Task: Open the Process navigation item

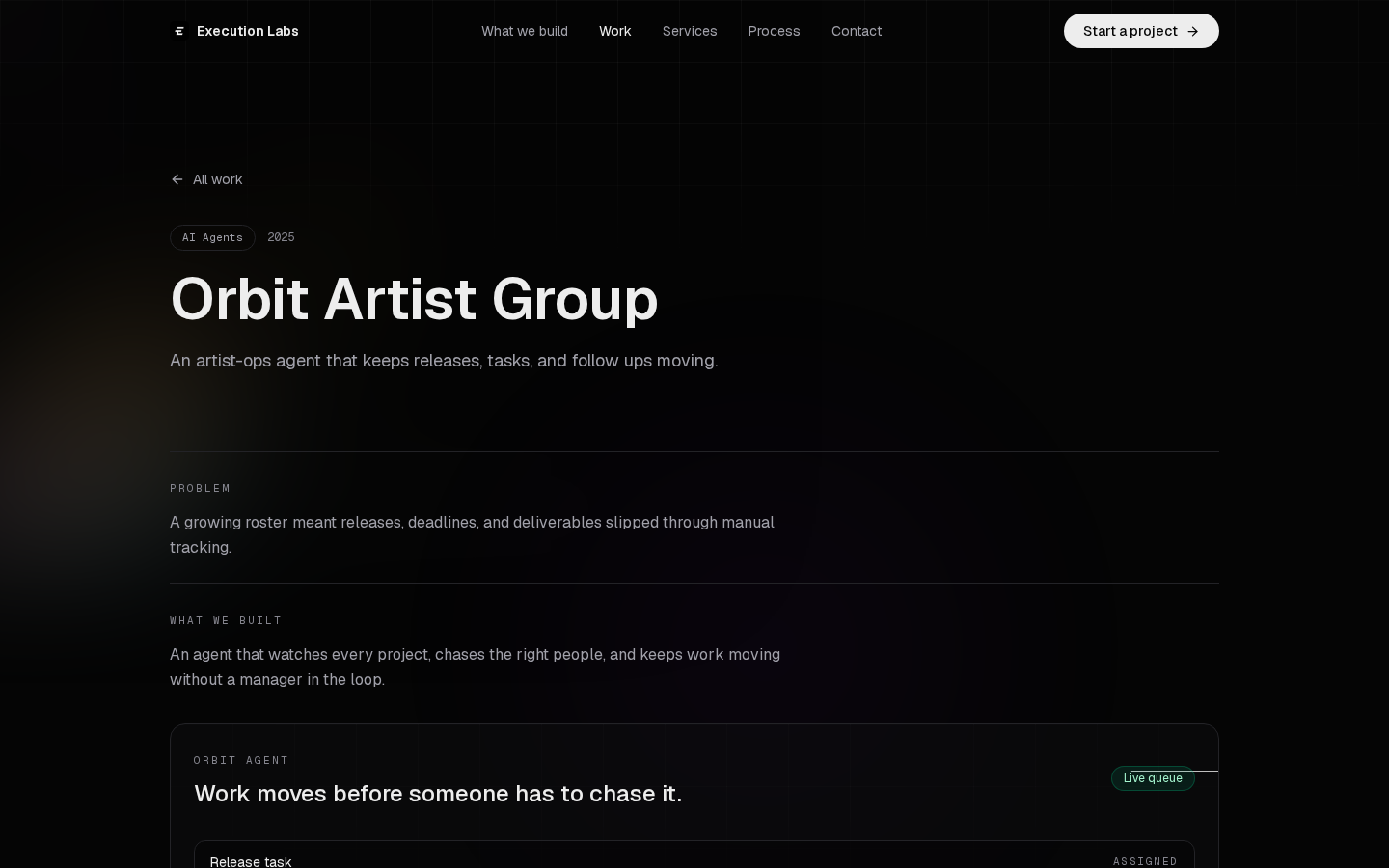Action: [x=774, y=31]
